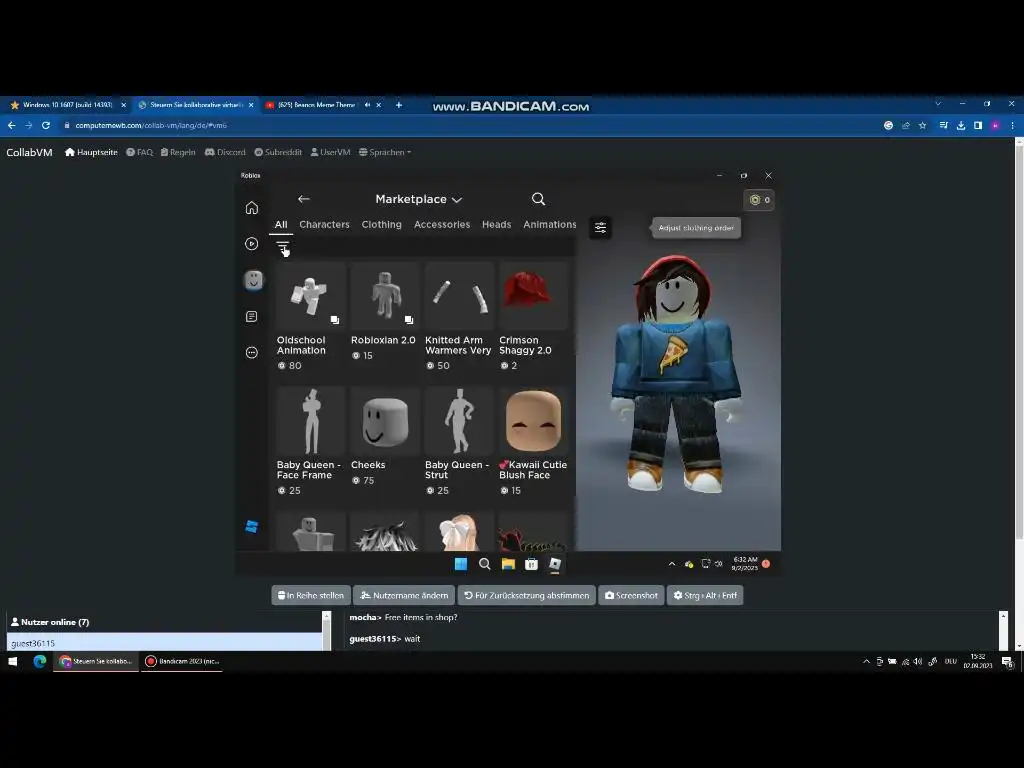This screenshot has height=768, width=1024.
Task: Open a new browser tab
Action: (x=398, y=104)
